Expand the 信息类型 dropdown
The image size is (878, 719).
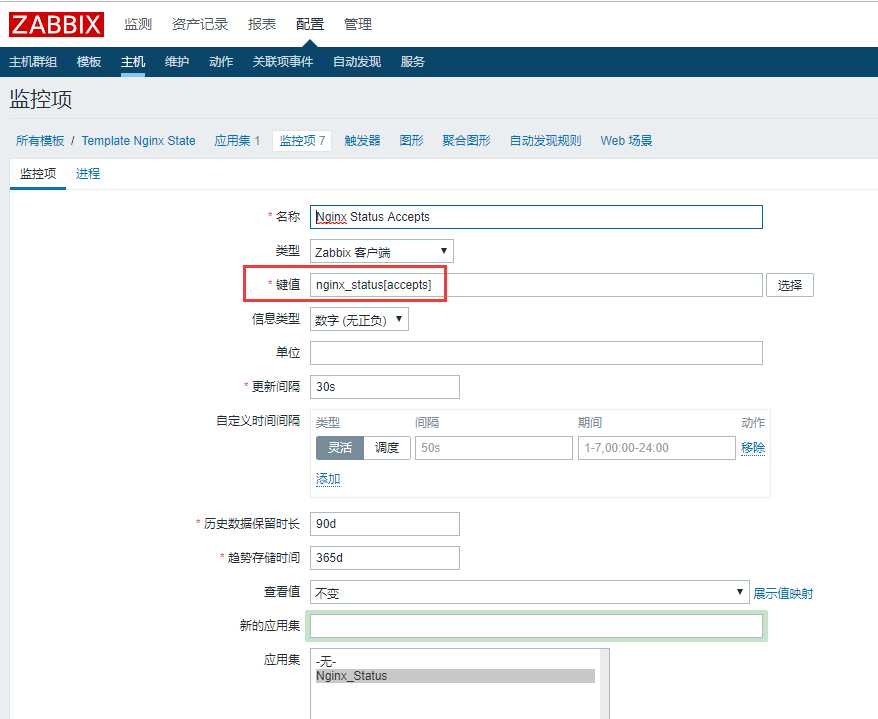359,319
